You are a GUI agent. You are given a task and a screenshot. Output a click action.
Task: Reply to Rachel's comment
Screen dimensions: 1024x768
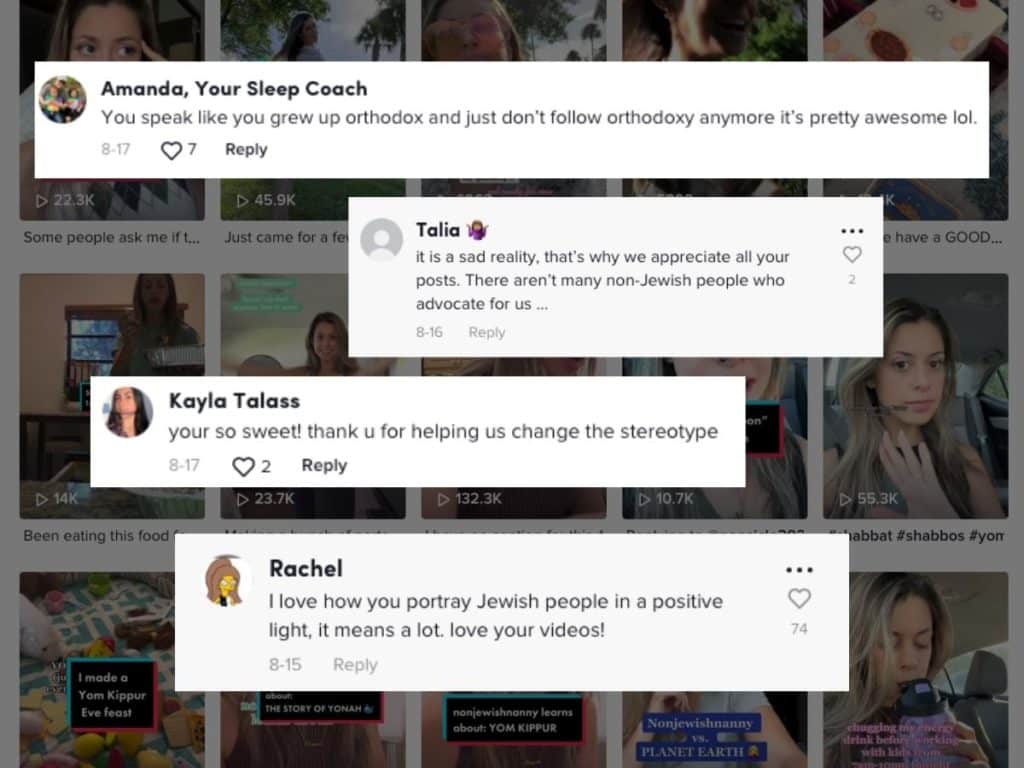355,665
